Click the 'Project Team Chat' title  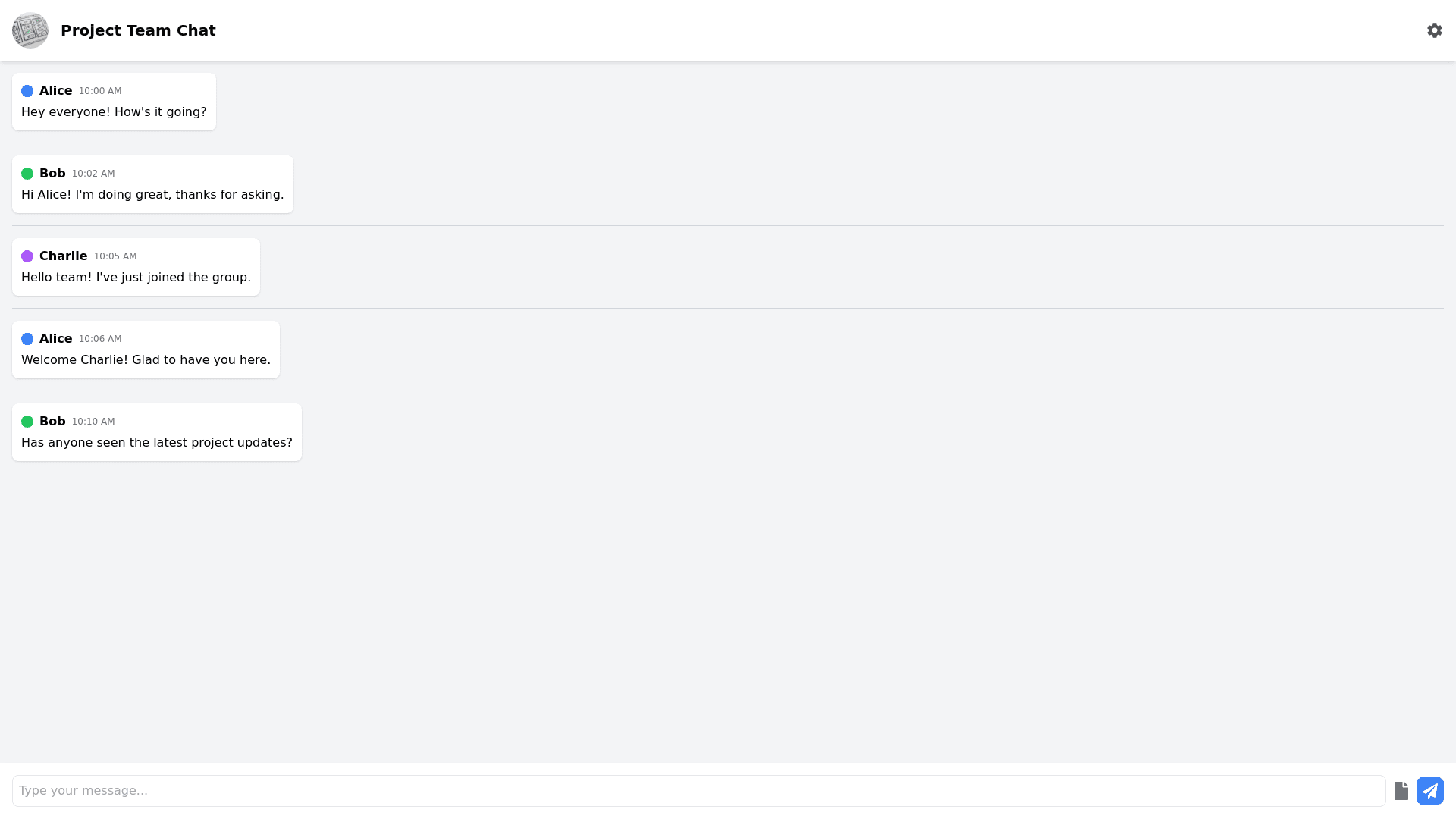[138, 30]
